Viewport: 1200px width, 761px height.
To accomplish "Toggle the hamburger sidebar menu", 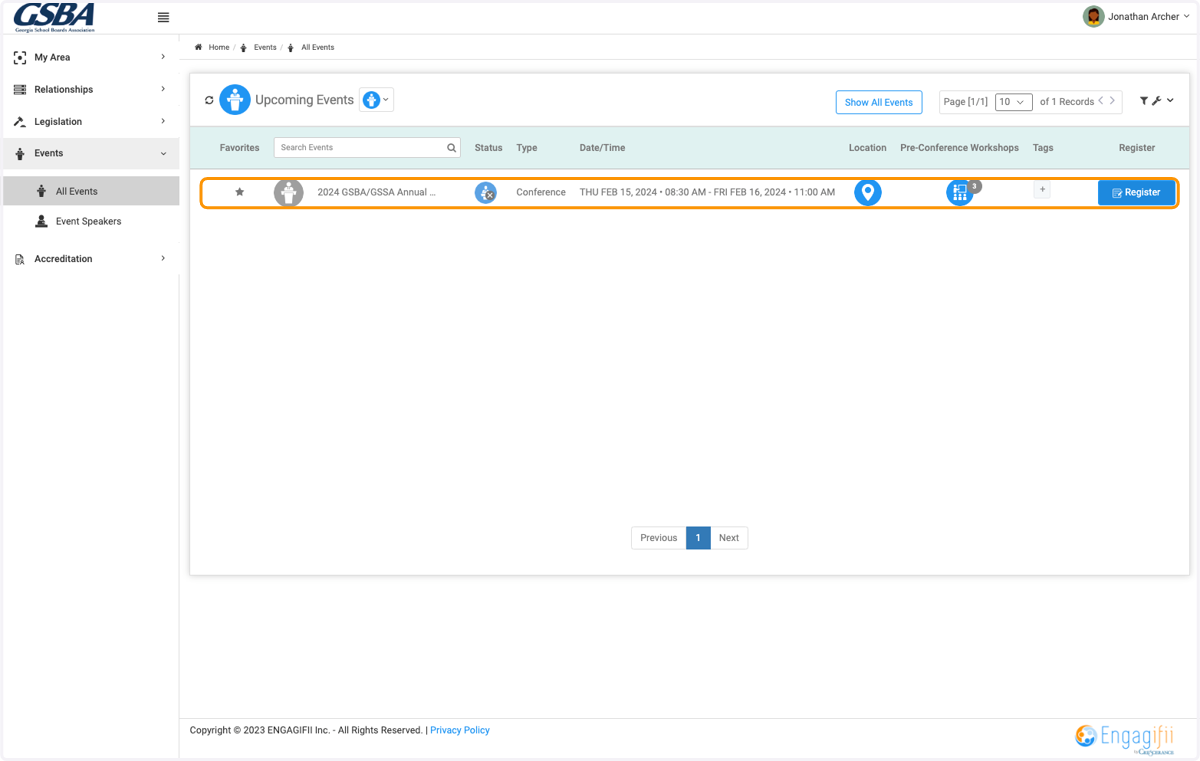I will [x=163, y=17].
